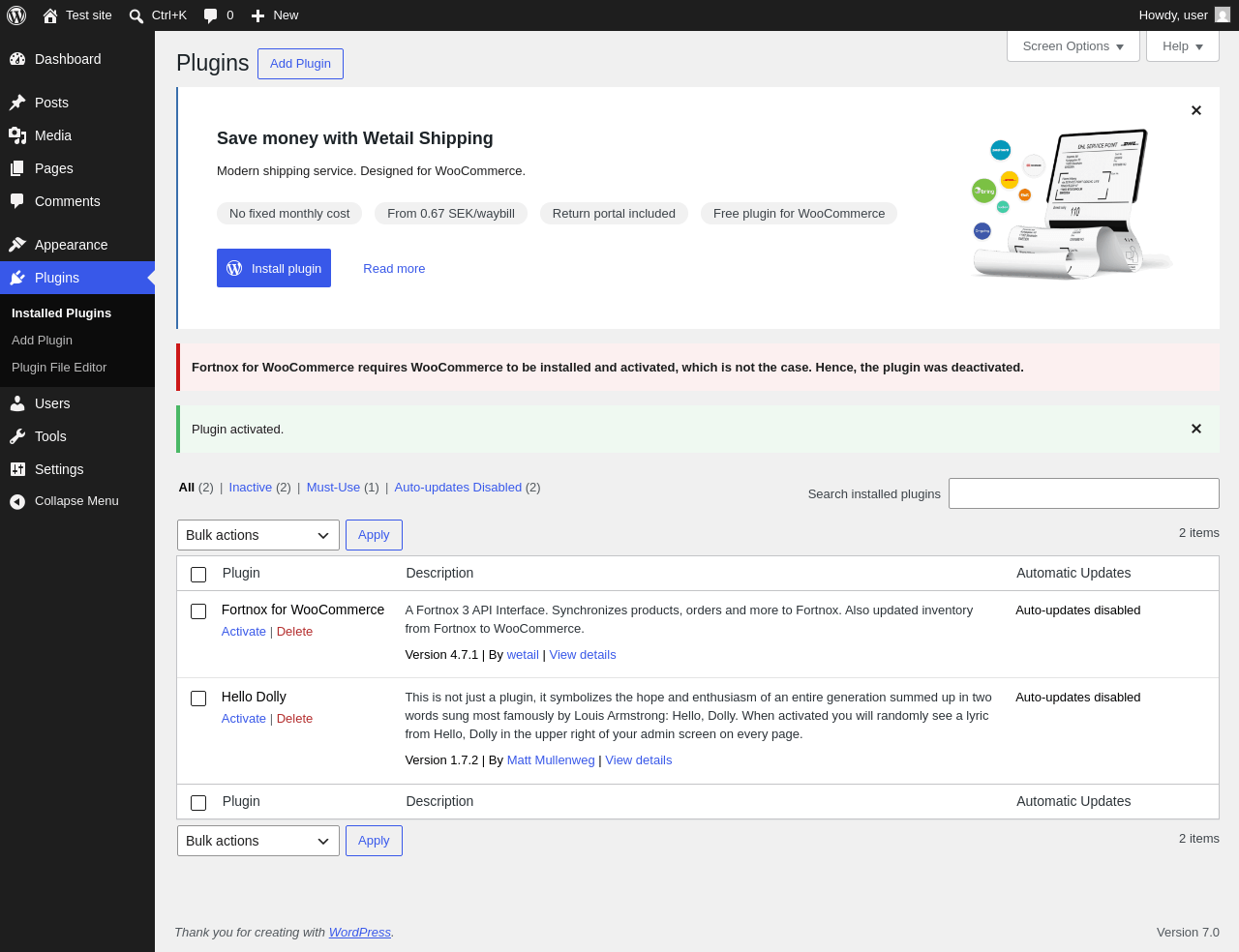Click the Appearance paintbrush icon
This screenshot has width=1239, height=952.
(x=17, y=245)
